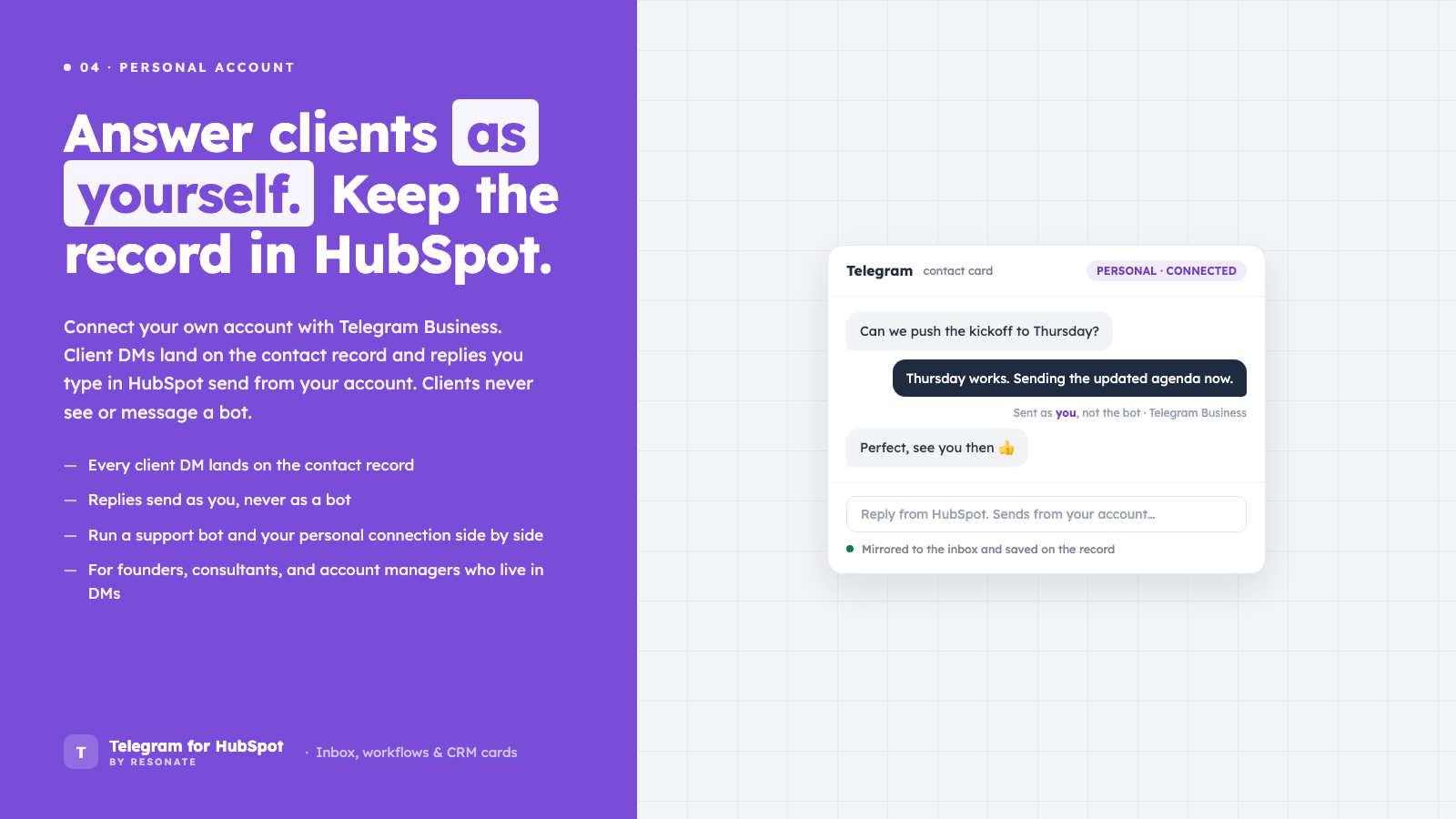Click the 'Telegram' card title
1456x819 pixels.
[x=879, y=271]
